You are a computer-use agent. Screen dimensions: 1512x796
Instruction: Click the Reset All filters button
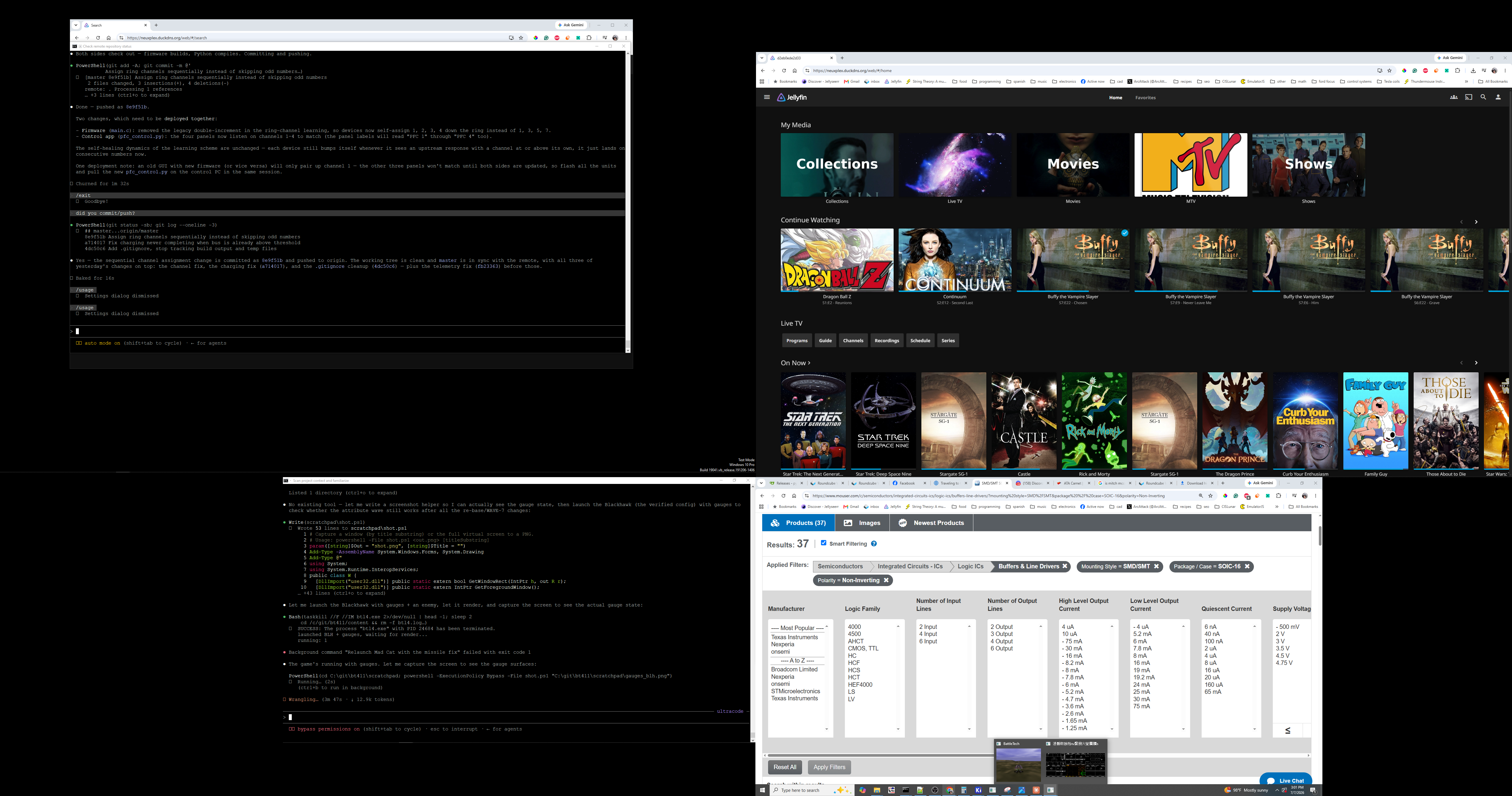click(x=785, y=767)
